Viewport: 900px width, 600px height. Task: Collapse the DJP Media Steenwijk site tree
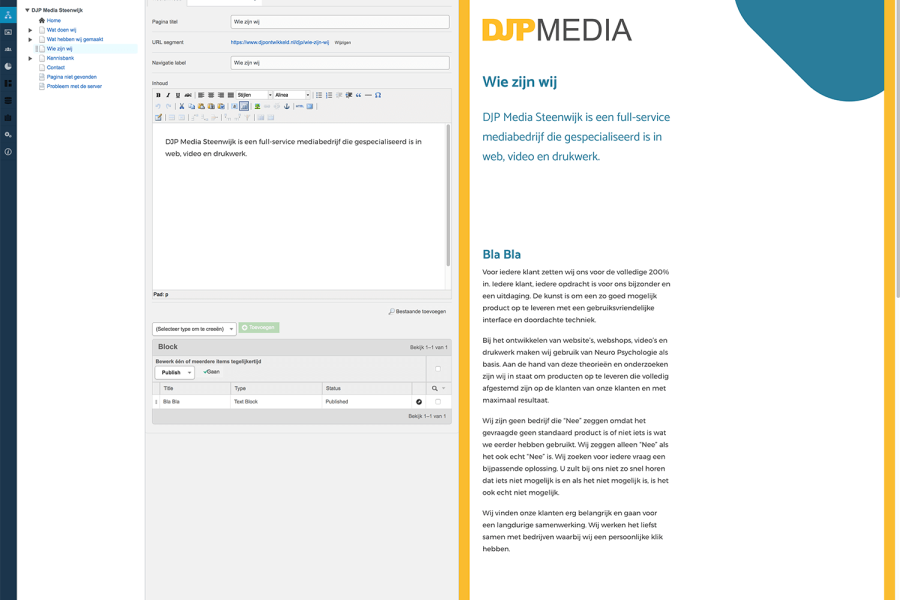point(27,10)
